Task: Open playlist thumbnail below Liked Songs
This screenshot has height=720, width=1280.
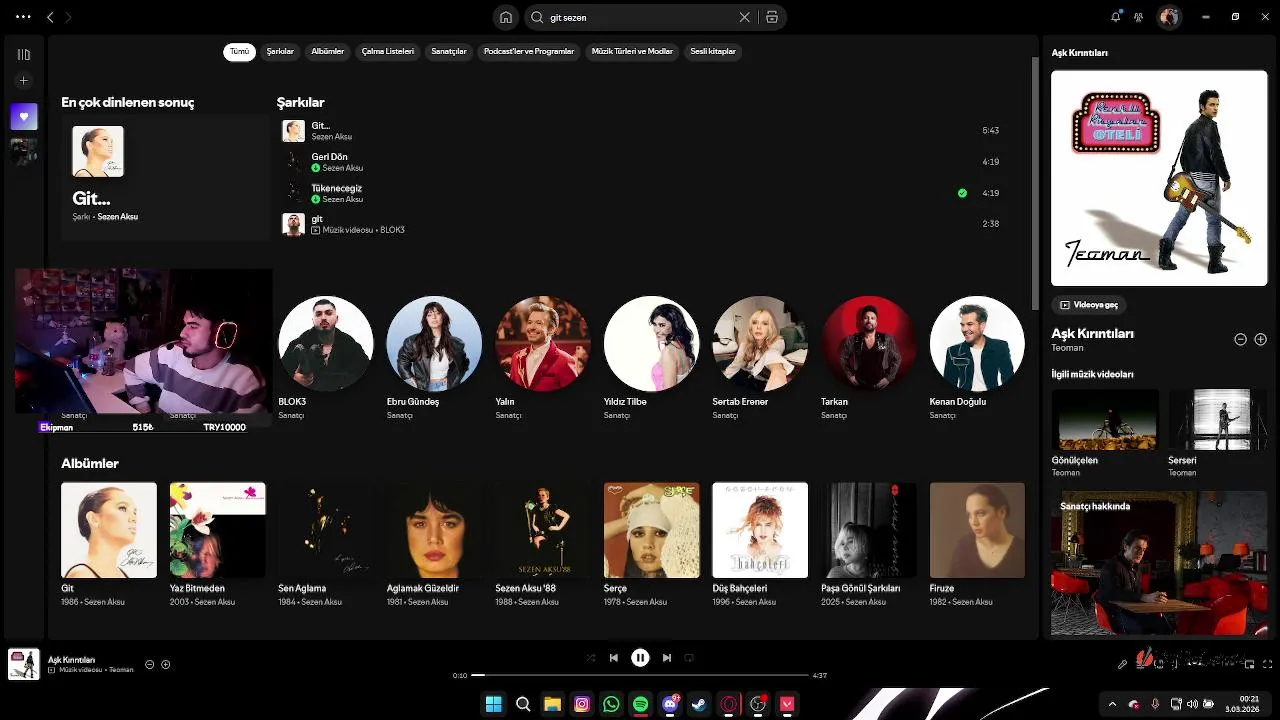Action: point(24,151)
